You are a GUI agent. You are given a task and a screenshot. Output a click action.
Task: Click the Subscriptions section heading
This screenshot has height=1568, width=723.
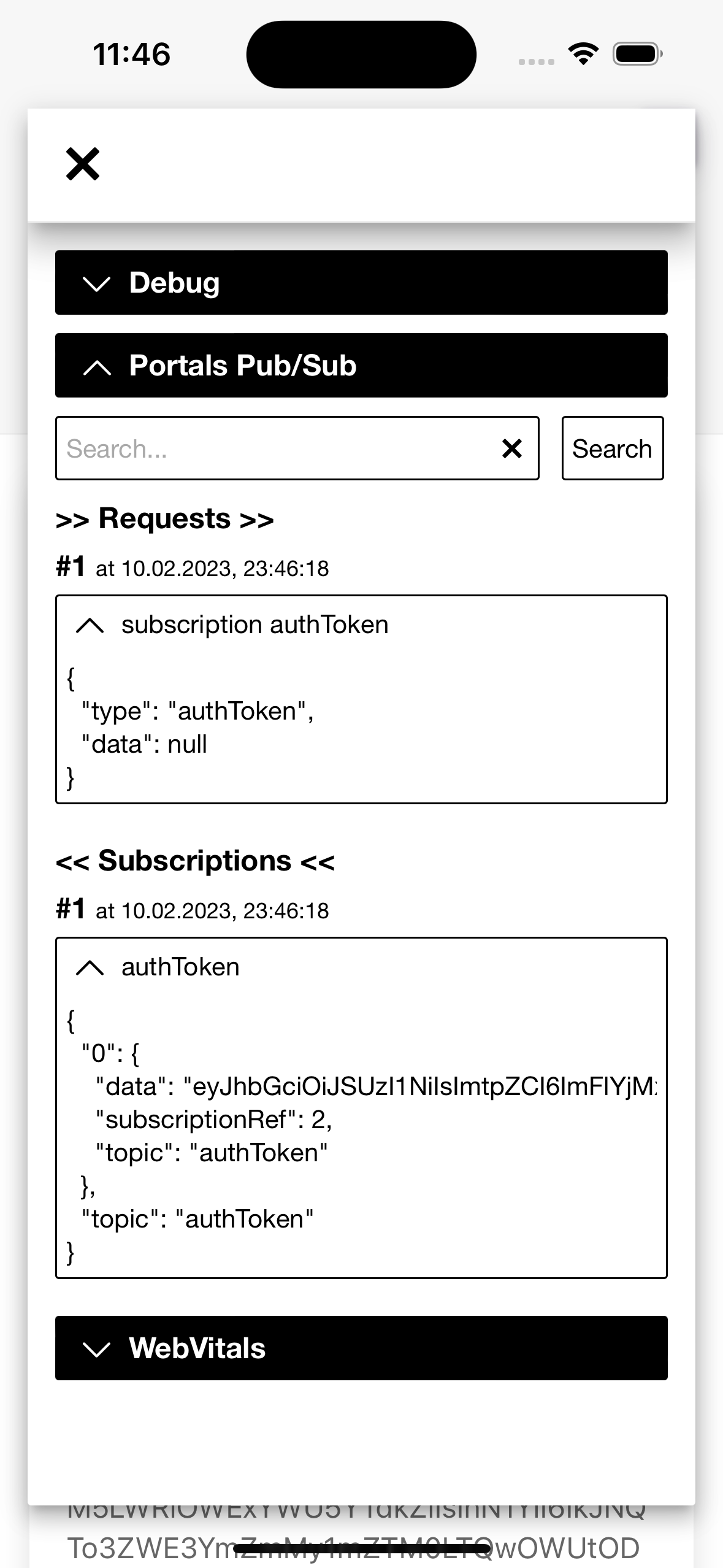tap(195, 861)
